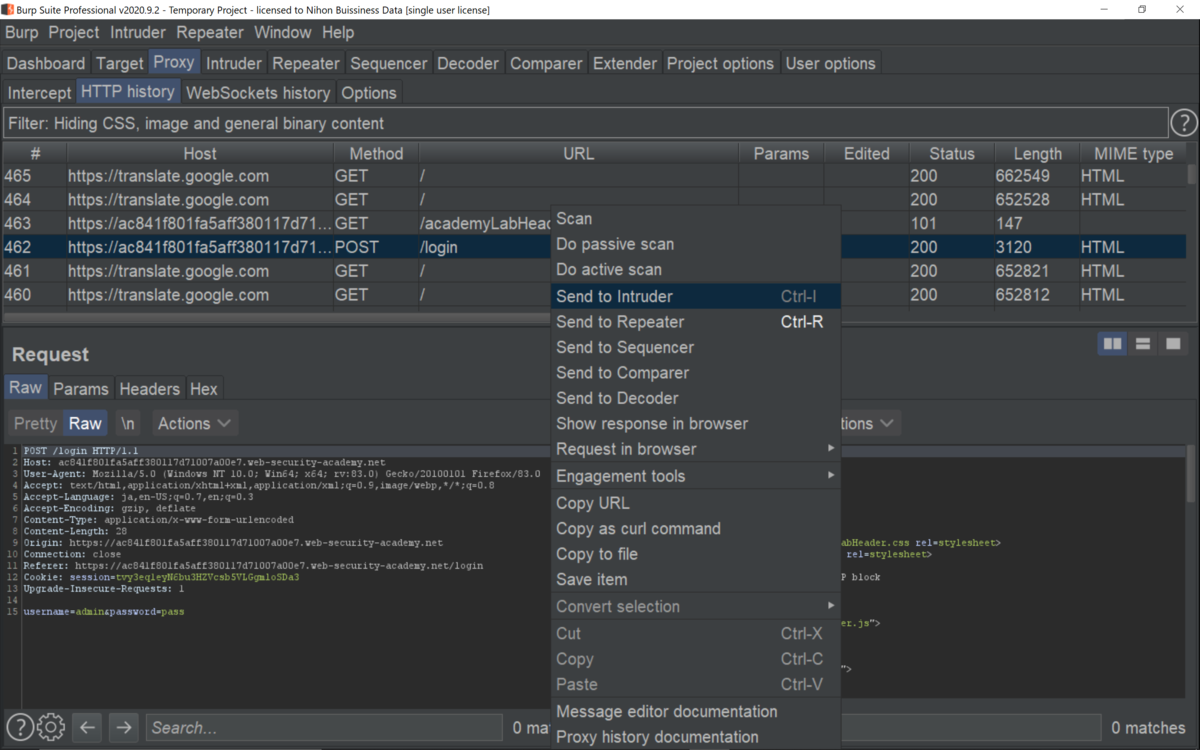Image resolution: width=1200 pixels, height=750 pixels.
Task: Click the Burp Suite logo in the title bar
Action: (8, 9)
